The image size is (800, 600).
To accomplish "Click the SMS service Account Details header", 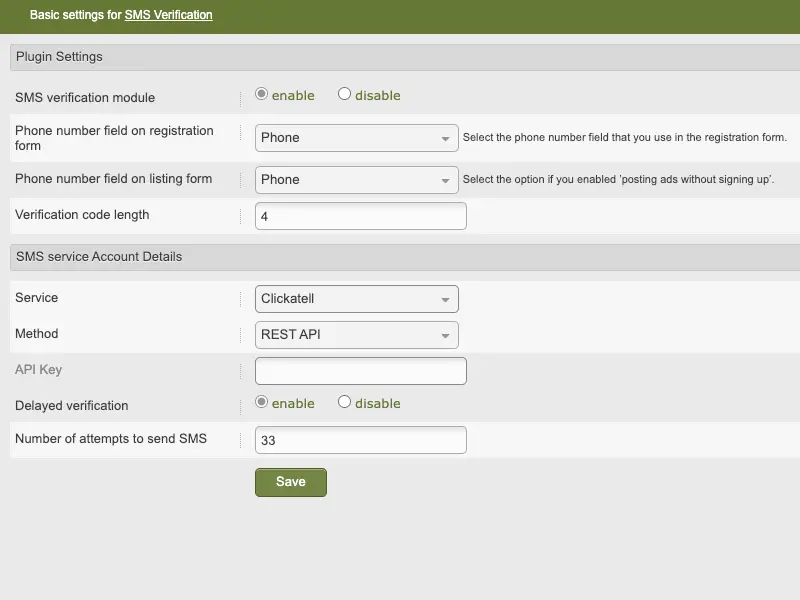I will 99,257.
